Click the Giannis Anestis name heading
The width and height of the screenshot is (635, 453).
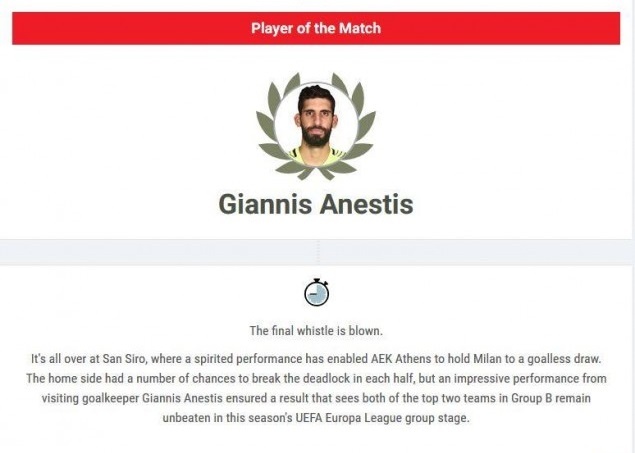point(316,204)
